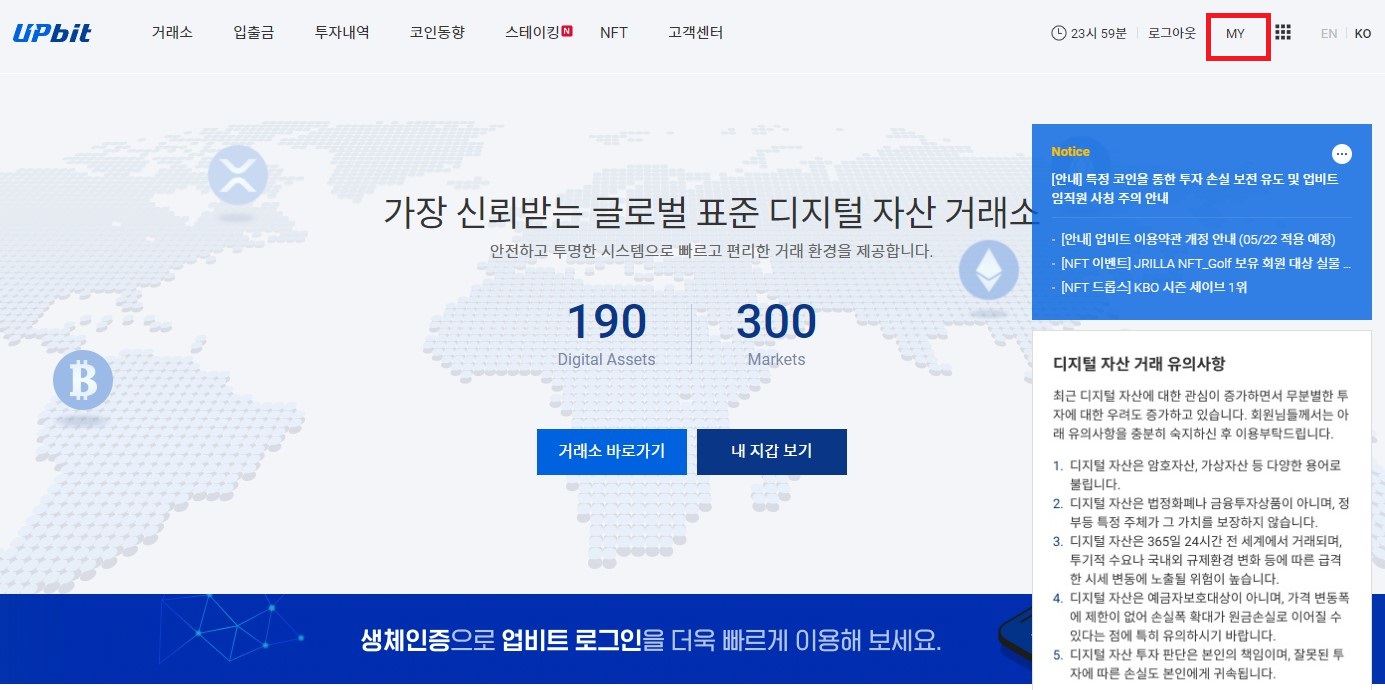Click the 디지털 자산 거래 유의사항 heading
Screen dimensions: 1385x690
(1139, 364)
